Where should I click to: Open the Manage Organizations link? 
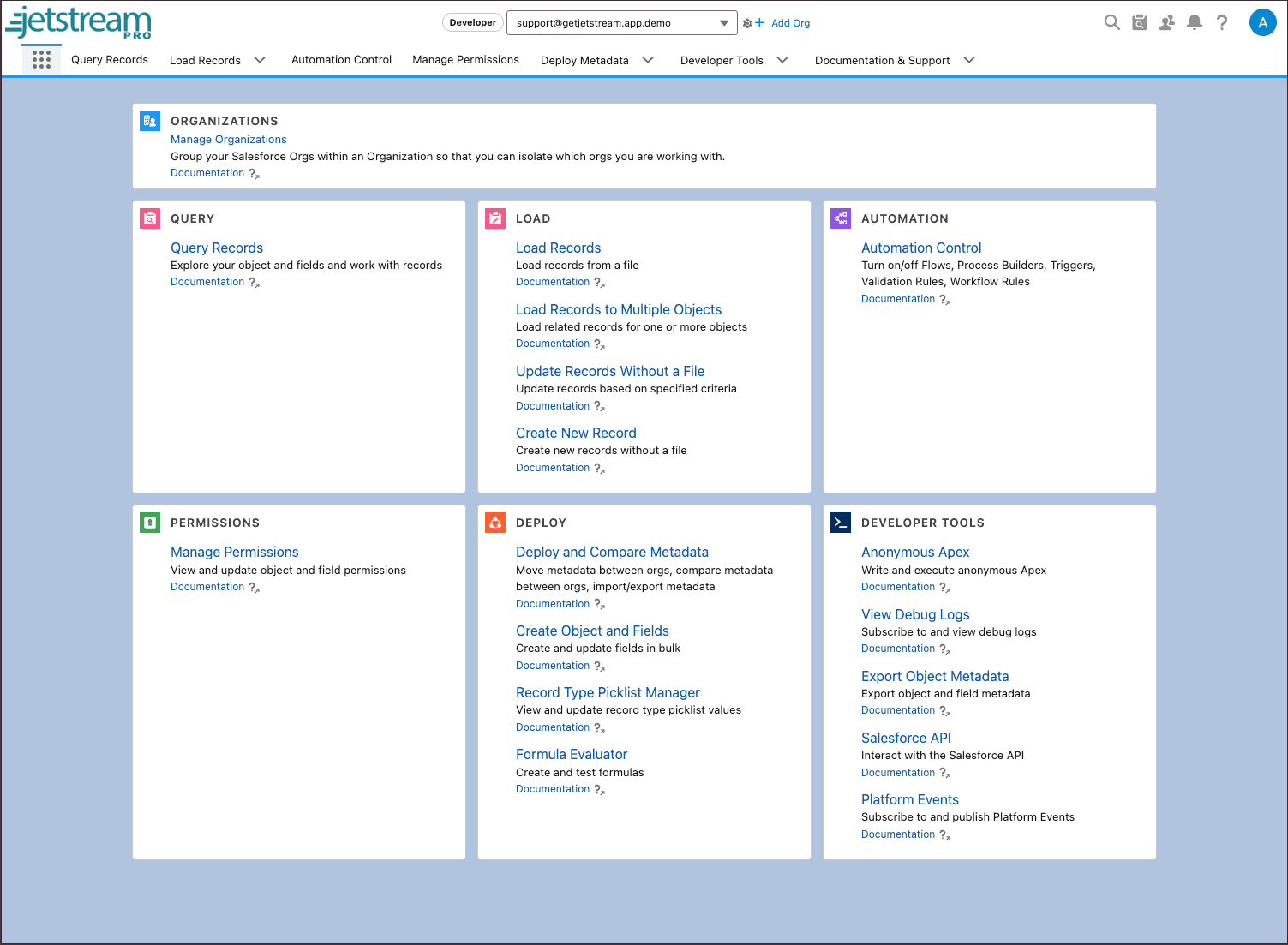[x=228, y=139]
